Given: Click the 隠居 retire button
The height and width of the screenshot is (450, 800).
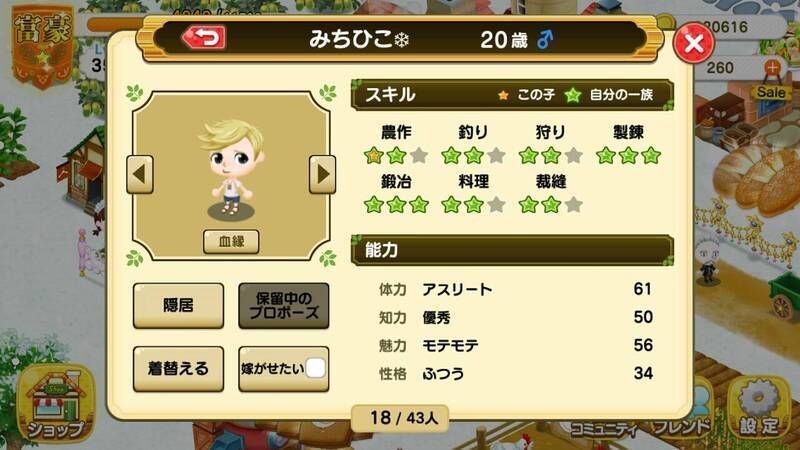Looking at the screenshot, I should tap(178, 306).
